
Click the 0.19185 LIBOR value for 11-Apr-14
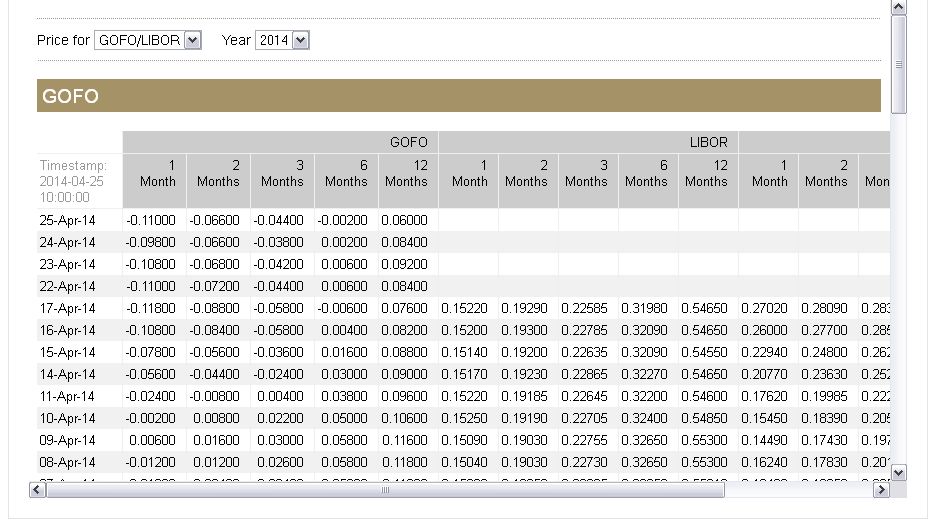click(524, 396)
